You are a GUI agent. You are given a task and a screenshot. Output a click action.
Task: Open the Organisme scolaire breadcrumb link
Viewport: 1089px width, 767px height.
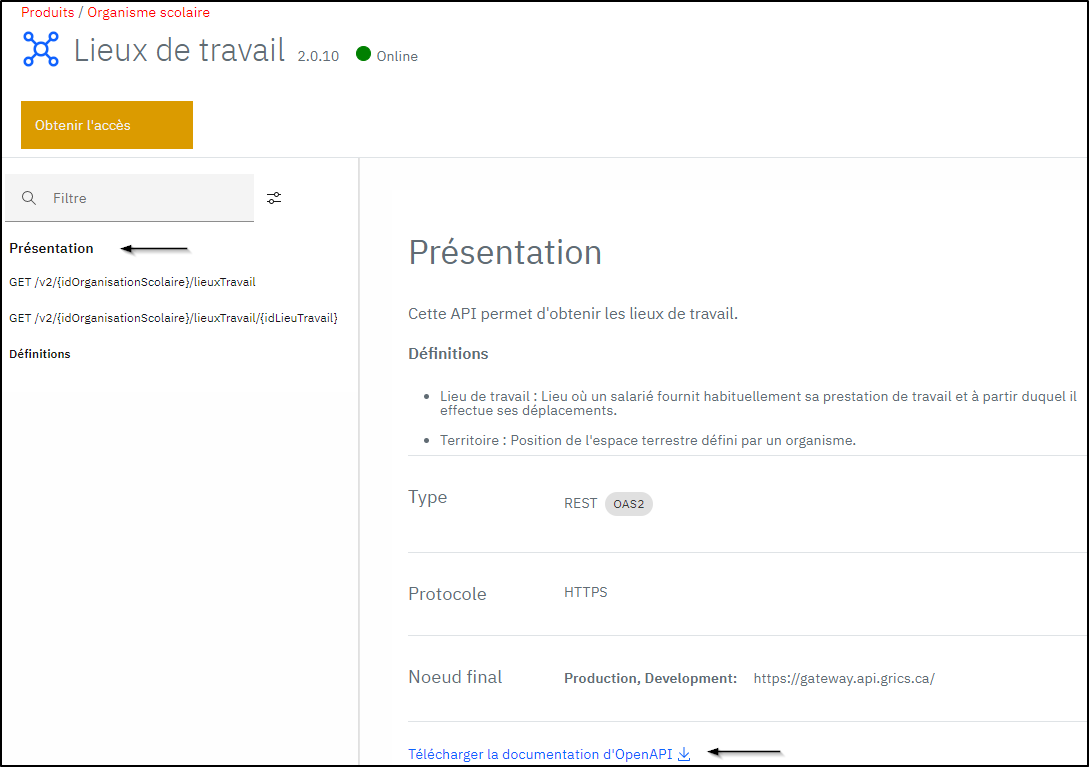(148, 12)
